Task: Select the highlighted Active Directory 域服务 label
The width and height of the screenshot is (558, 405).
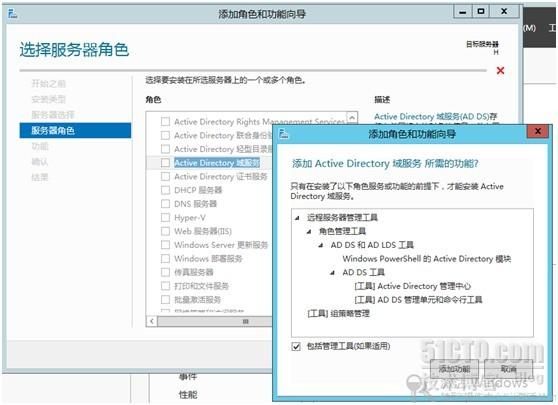Action: (x=217, y=163)
